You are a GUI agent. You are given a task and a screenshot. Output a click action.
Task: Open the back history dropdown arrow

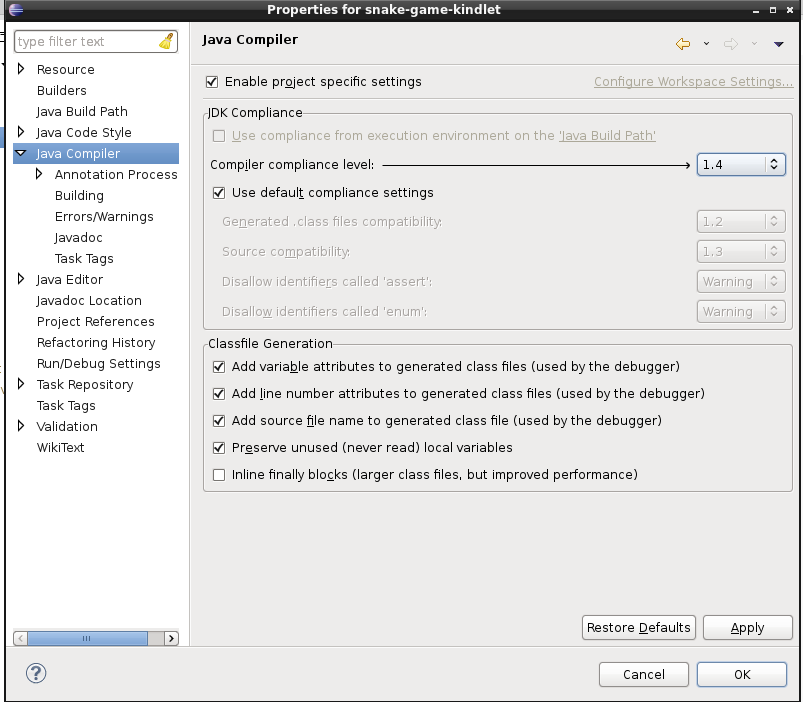point(706,44)
